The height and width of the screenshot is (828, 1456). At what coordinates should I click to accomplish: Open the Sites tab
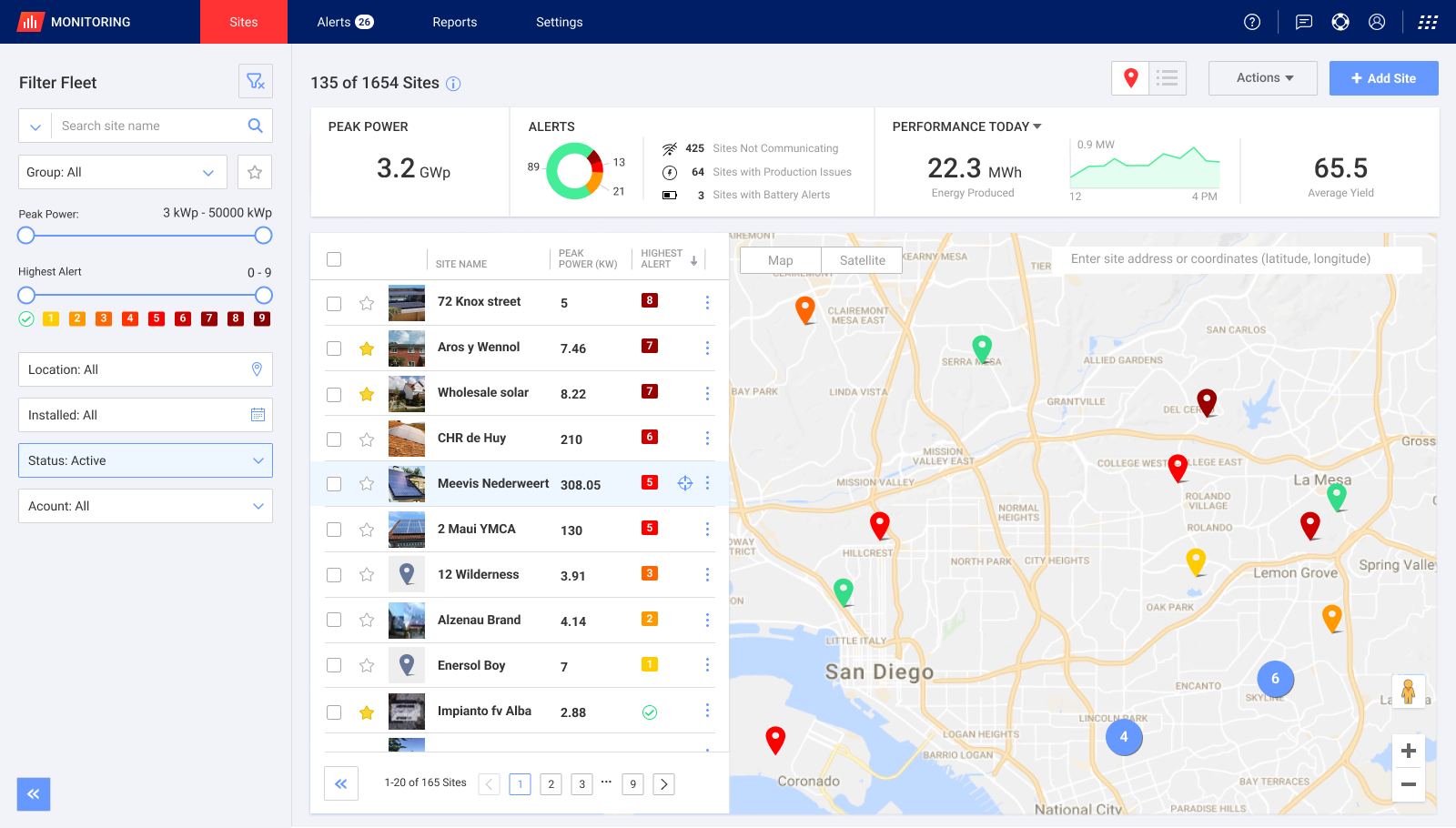click(x=244, y=22)
